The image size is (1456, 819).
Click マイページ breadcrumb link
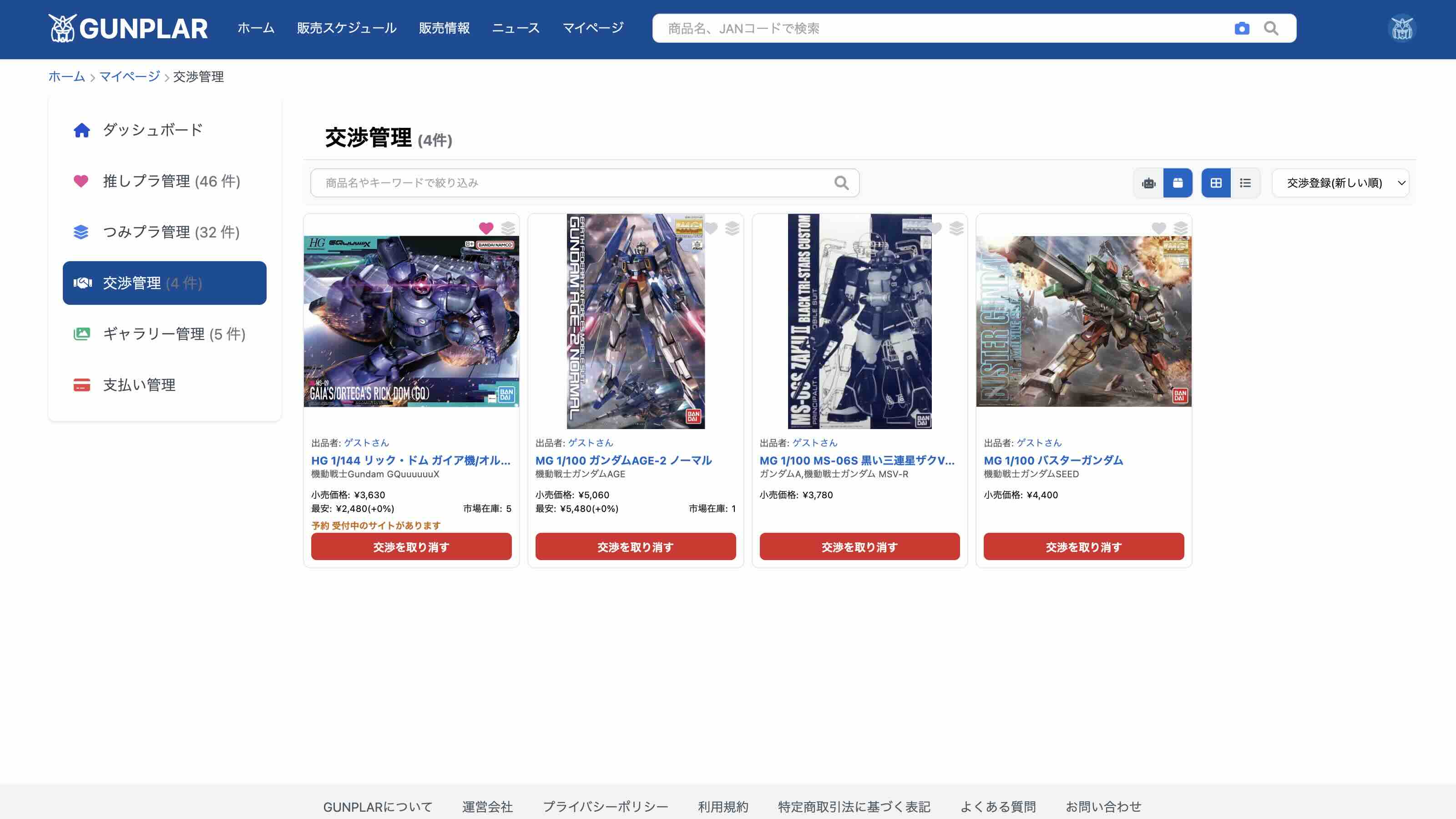pyautogui.click(x=130, y=77)
